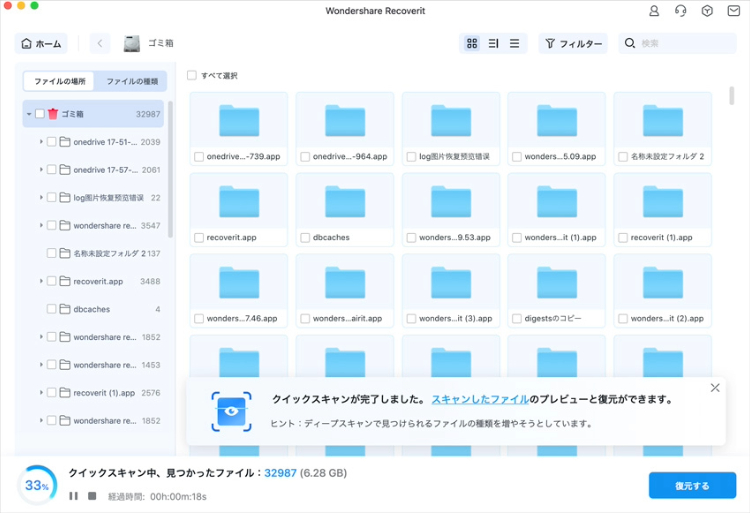Switch to detail list view
The image size is (750, 513).
tap(494, 44)
